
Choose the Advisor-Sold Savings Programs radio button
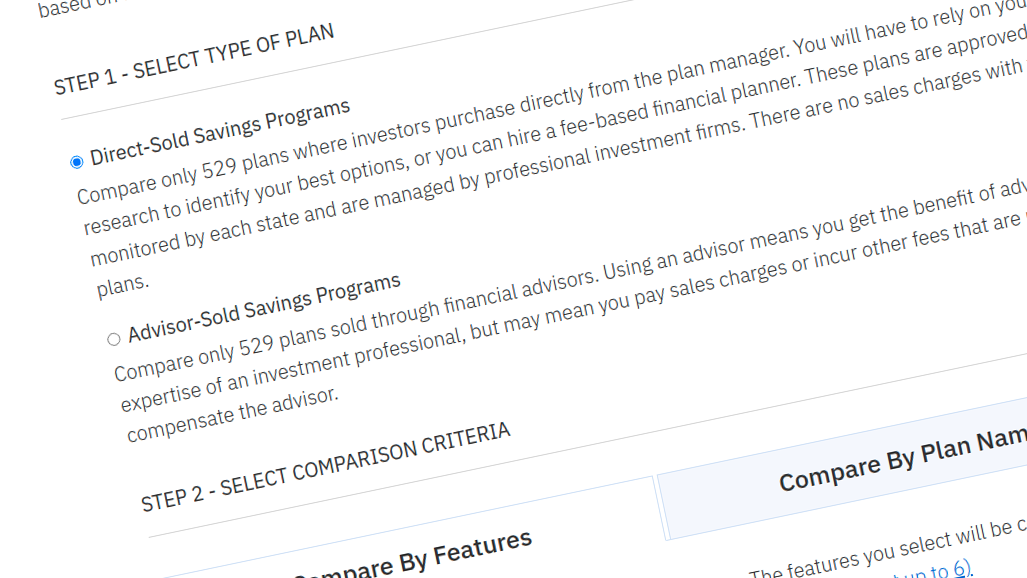(114, 339)
